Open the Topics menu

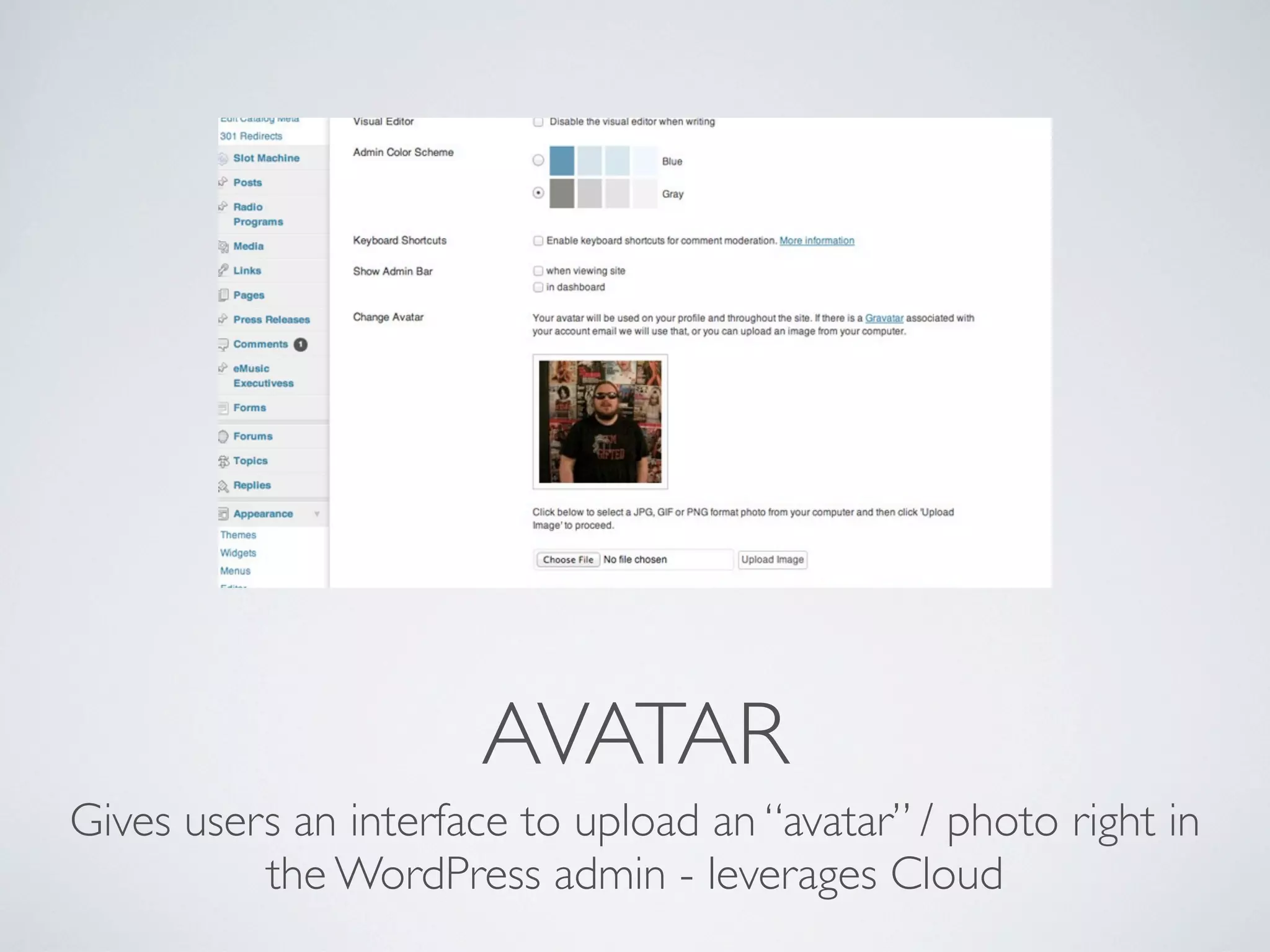(251, 461)
